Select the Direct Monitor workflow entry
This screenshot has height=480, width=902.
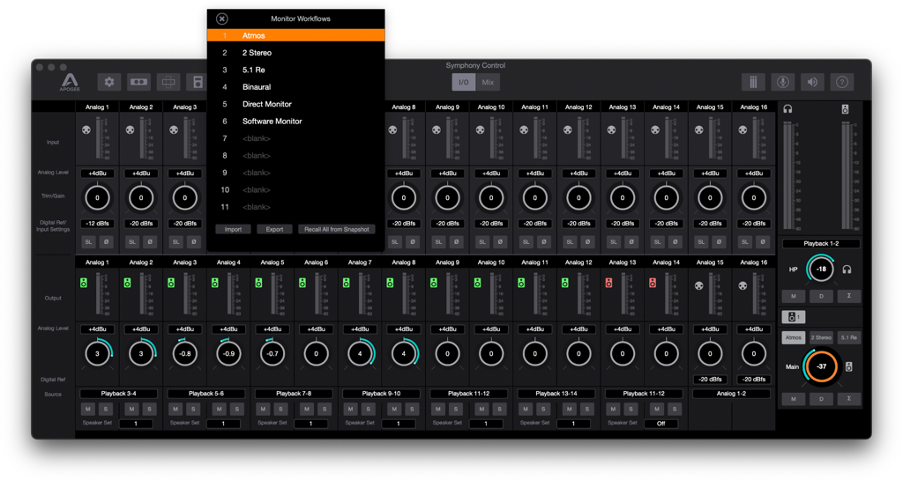click(x=296, y=104)
